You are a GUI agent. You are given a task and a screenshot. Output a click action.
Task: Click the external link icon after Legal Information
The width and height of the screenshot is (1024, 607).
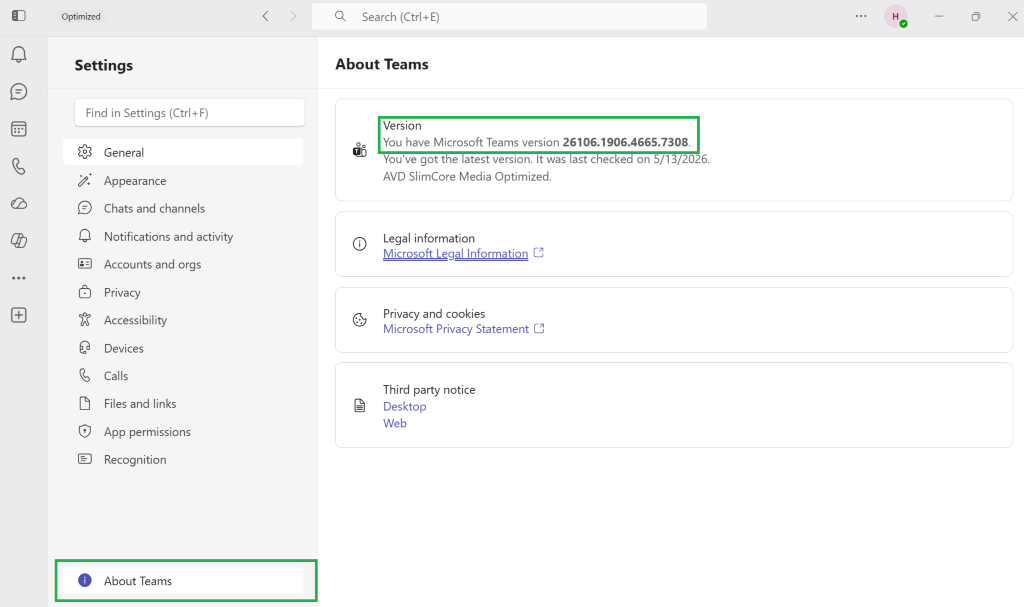(539, 253)
